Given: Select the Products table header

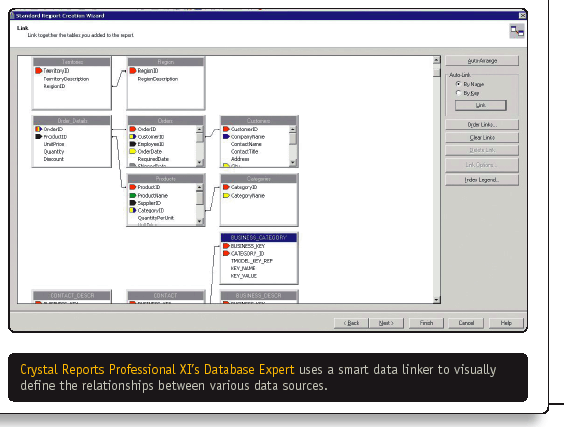Looking at the screenshot, I should pyautogui.click(x=166, y=179).
